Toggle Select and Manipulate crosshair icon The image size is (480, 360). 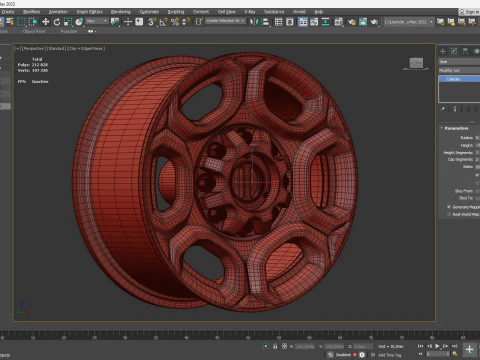128,22
